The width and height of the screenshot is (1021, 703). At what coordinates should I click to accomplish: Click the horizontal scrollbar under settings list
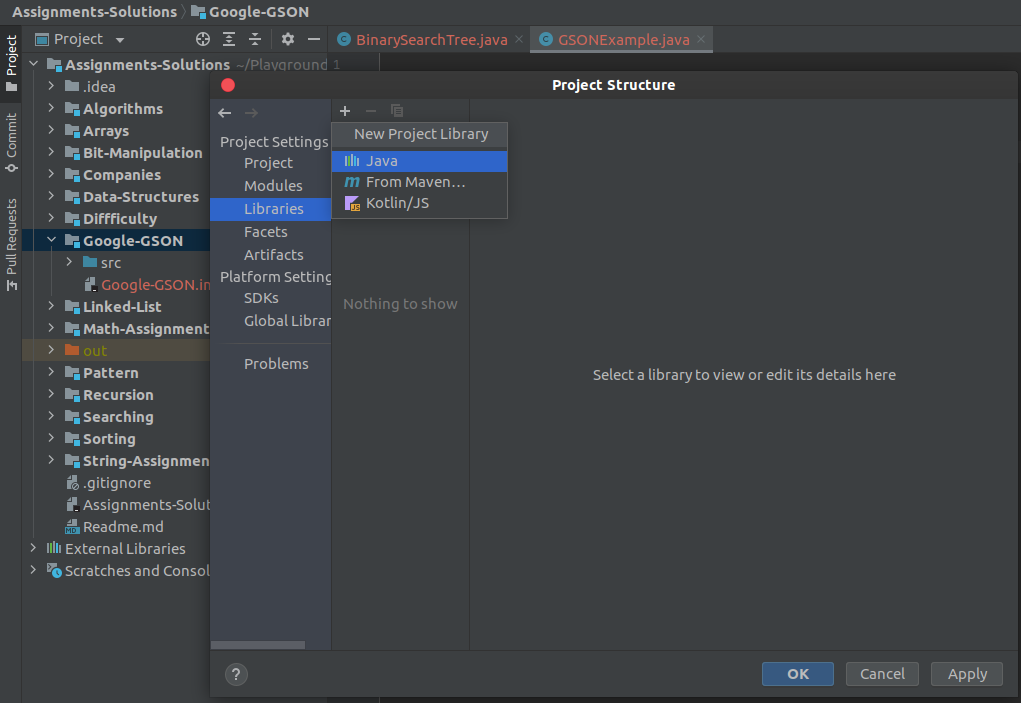(258, 645)
